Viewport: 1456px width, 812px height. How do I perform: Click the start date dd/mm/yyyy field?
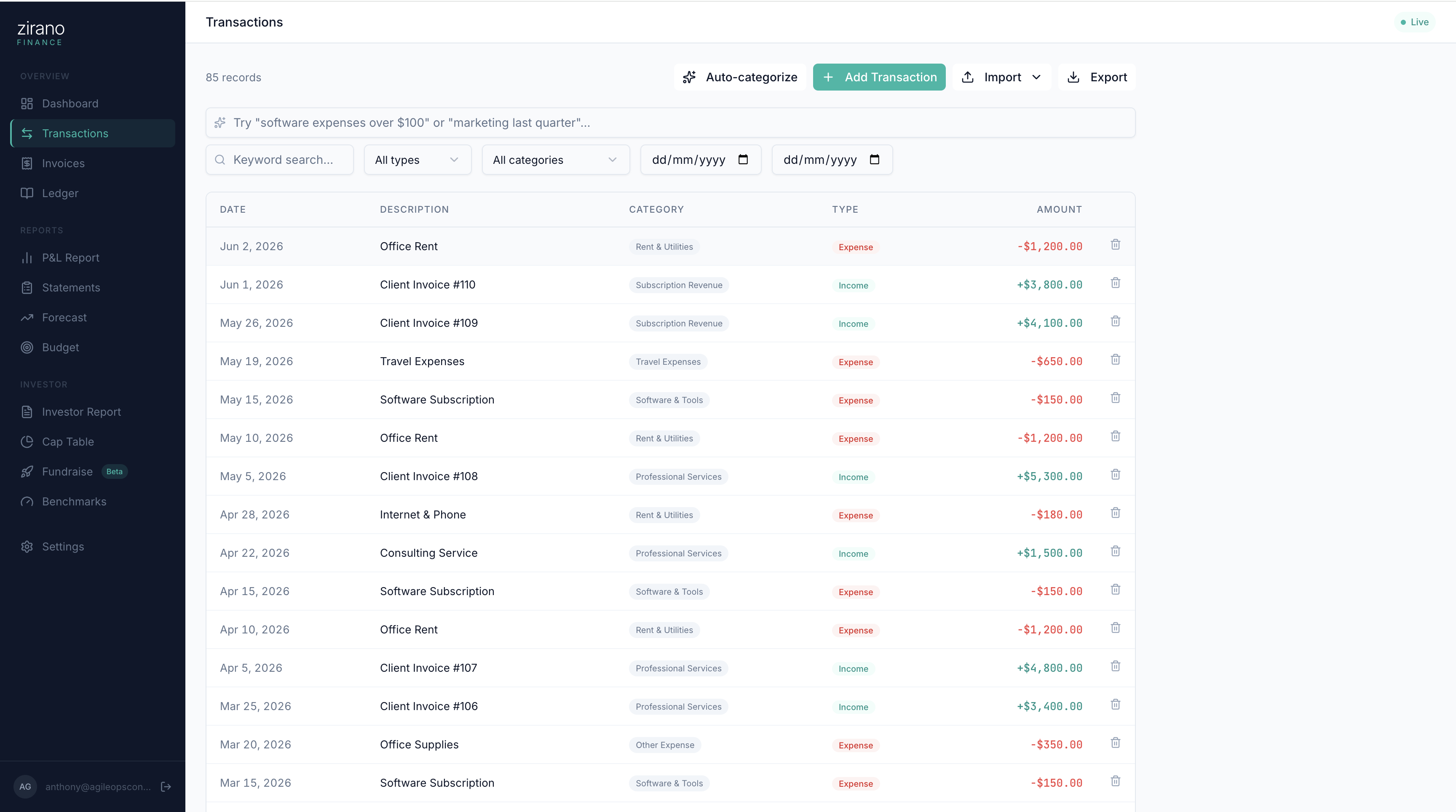[701, 160]
